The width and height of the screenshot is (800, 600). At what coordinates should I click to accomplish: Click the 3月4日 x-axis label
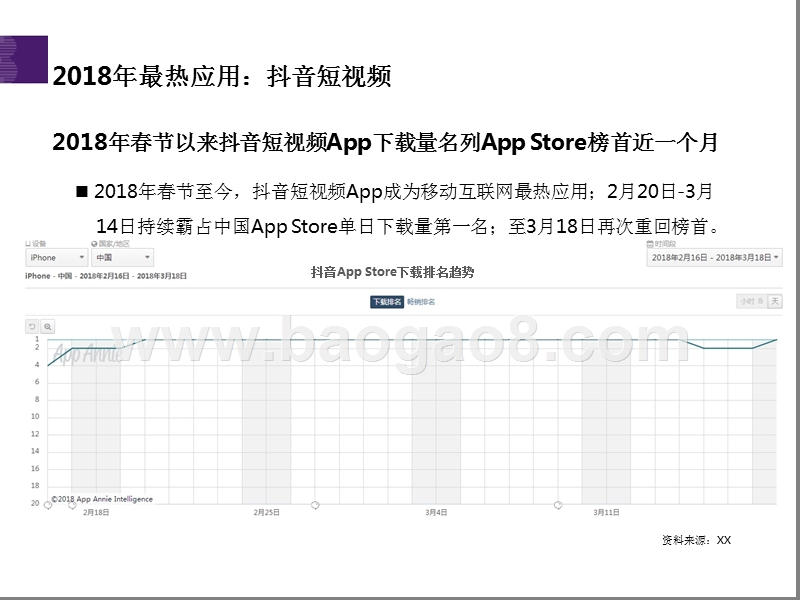pyautogui.click(x=436, y=512)
